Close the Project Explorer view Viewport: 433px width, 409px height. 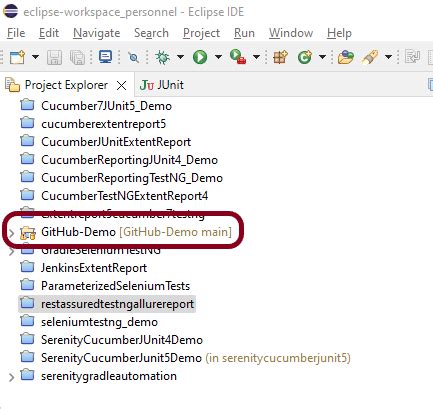(122, 86)
